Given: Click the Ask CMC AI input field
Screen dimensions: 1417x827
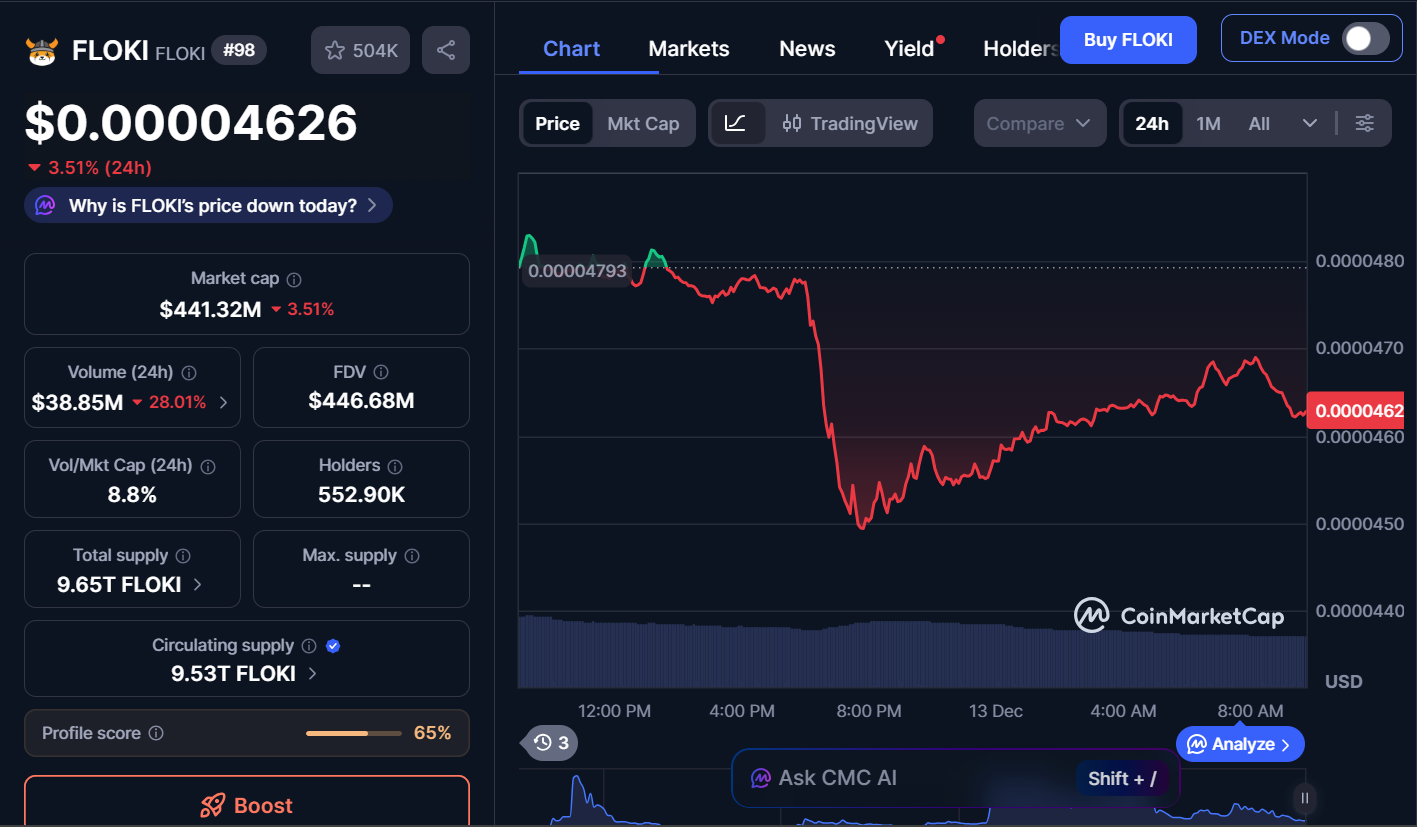Looking at the screenshot, I should point(900,778).
